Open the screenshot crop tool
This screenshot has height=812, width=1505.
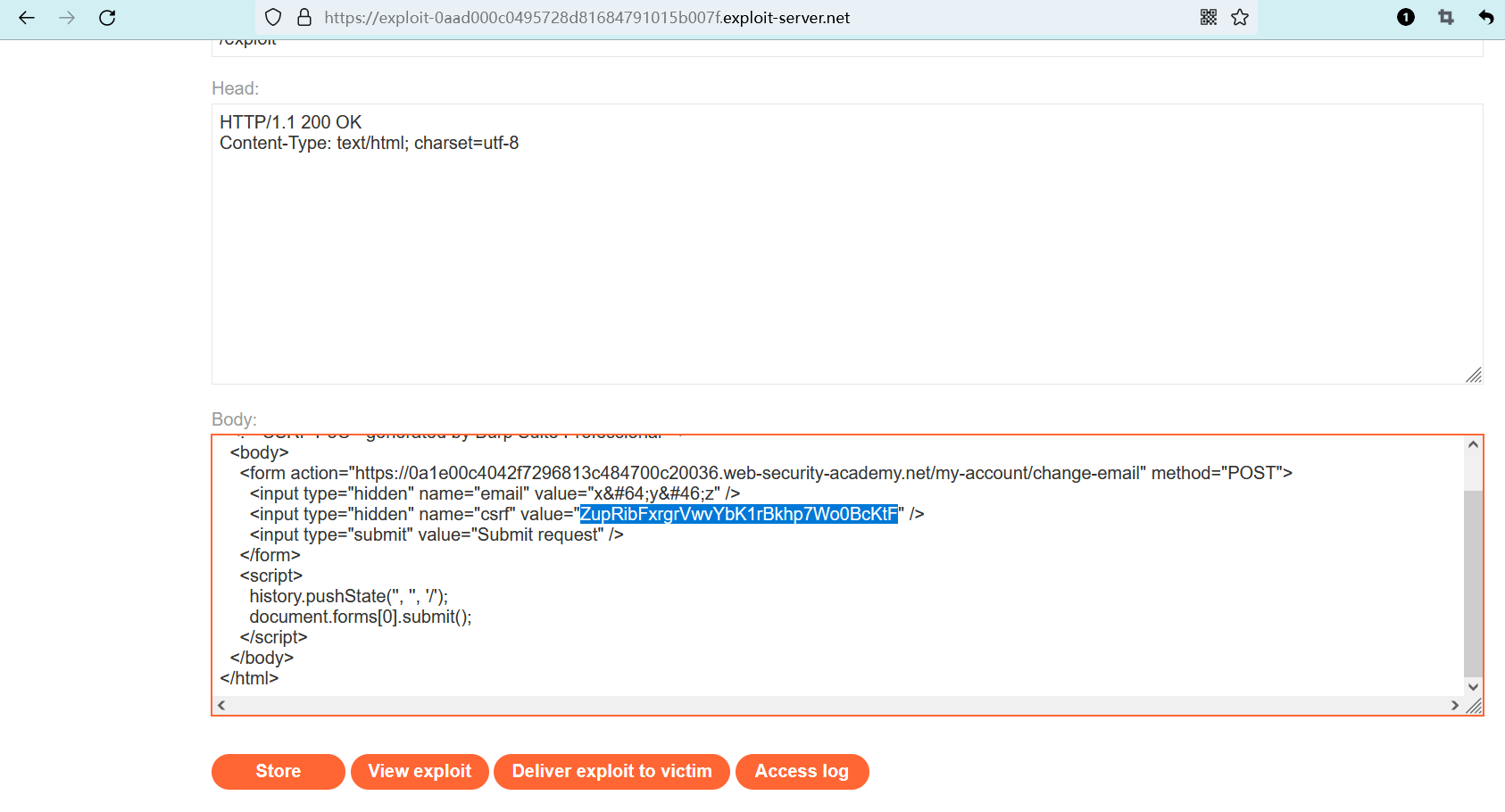(1446, 18)
